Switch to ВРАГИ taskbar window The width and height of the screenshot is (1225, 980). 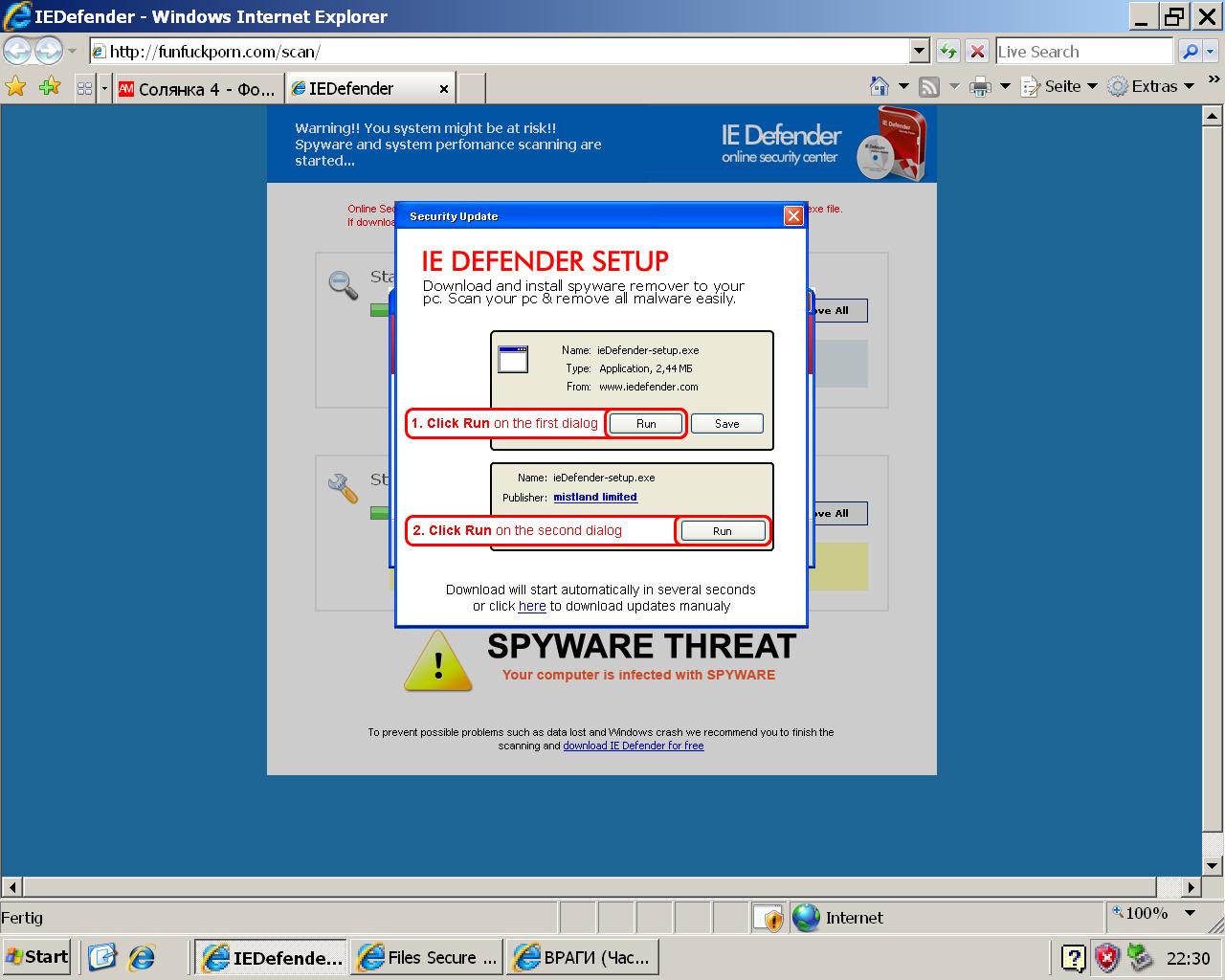tap(583, 957)
